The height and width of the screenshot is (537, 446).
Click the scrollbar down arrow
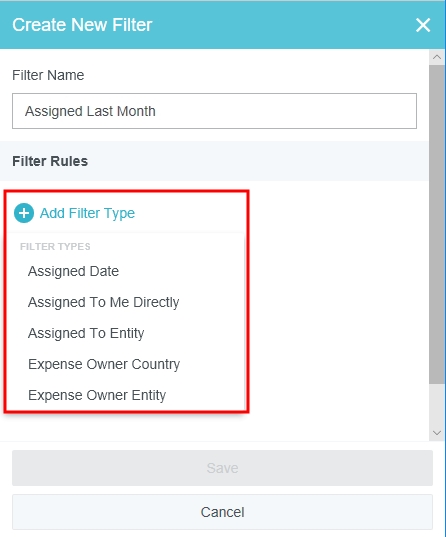[x=437, y=433]
